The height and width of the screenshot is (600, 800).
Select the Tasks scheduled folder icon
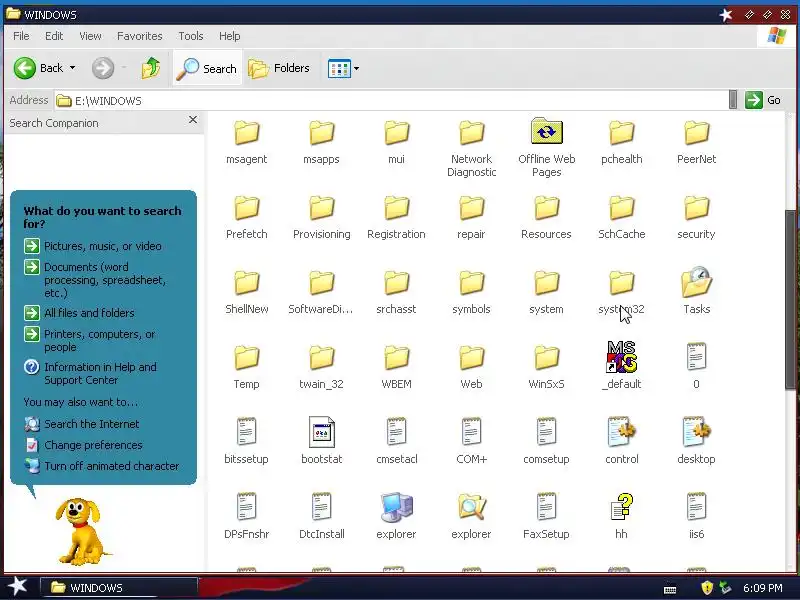click(696, 282)
